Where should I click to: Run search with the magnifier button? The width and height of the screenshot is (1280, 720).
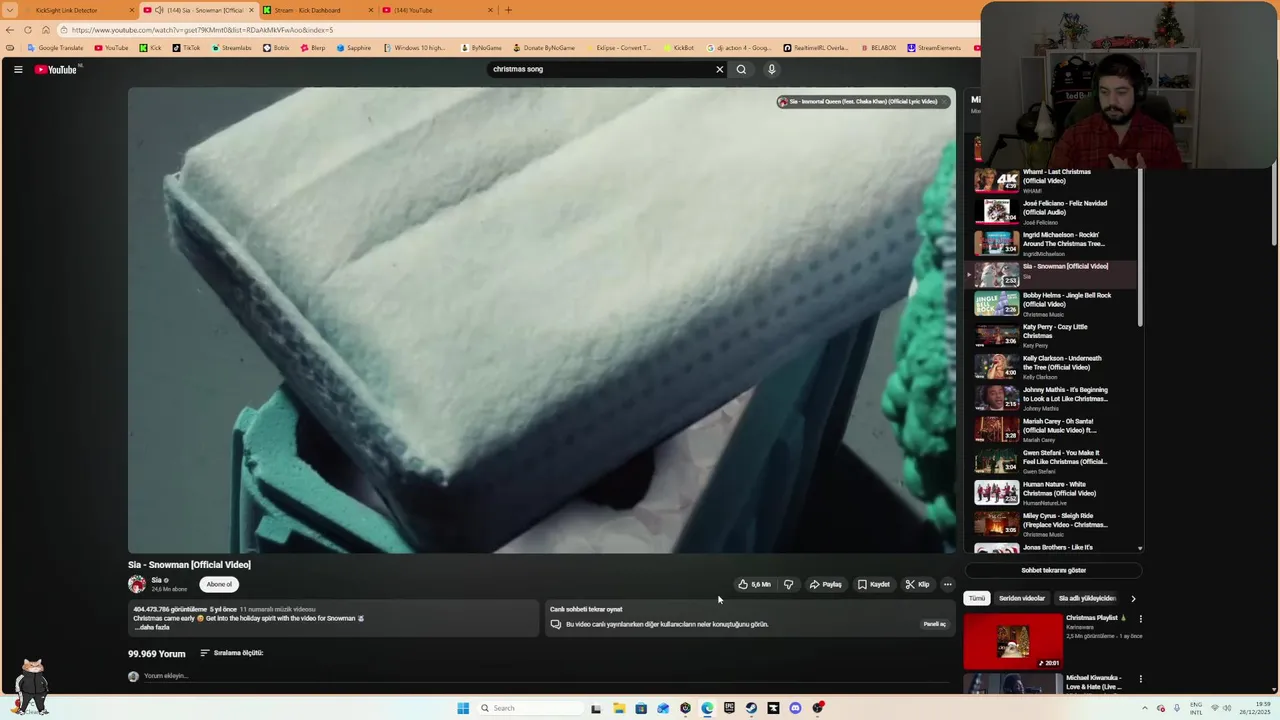coord(741,69)
